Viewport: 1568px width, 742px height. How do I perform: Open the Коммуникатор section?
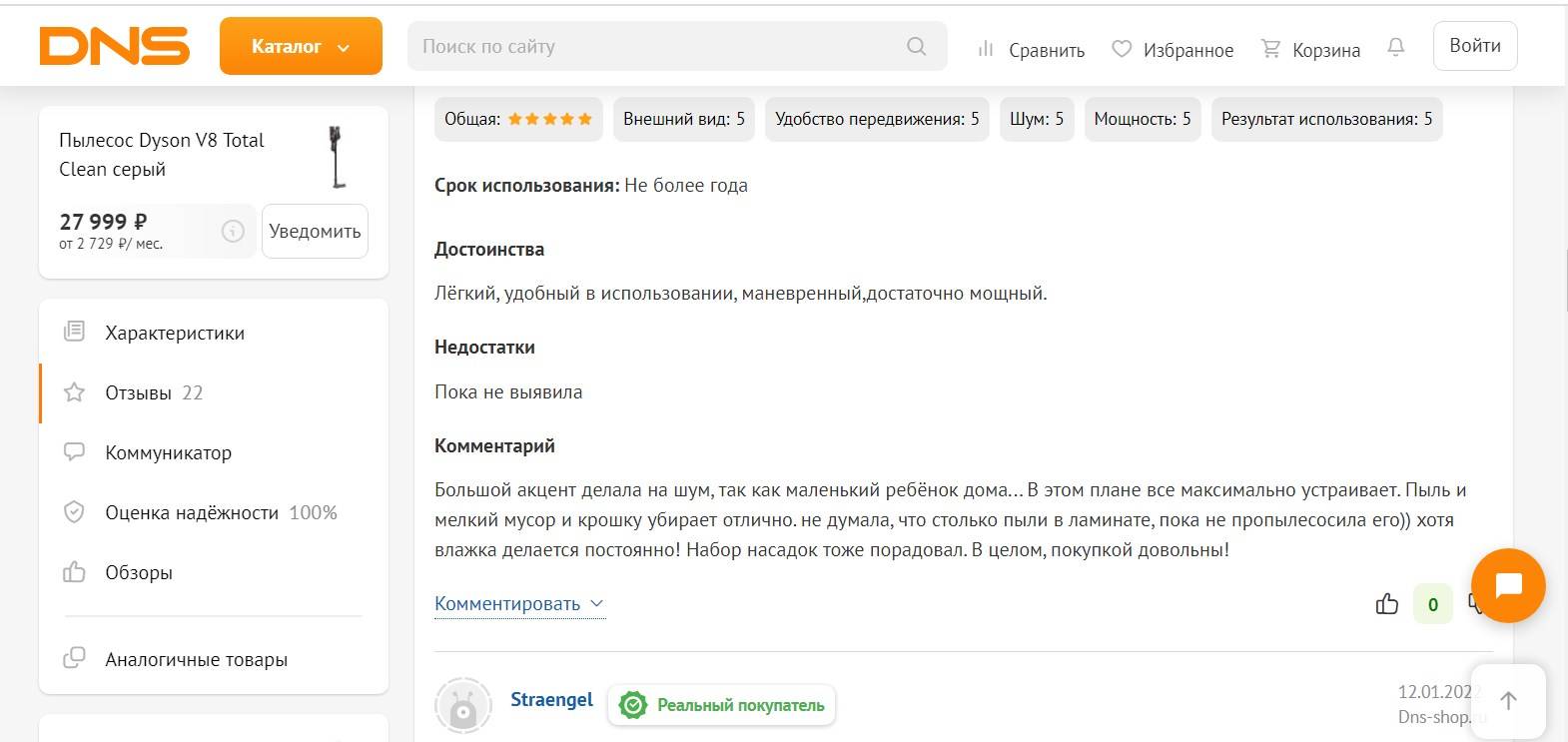click(168, 452)
